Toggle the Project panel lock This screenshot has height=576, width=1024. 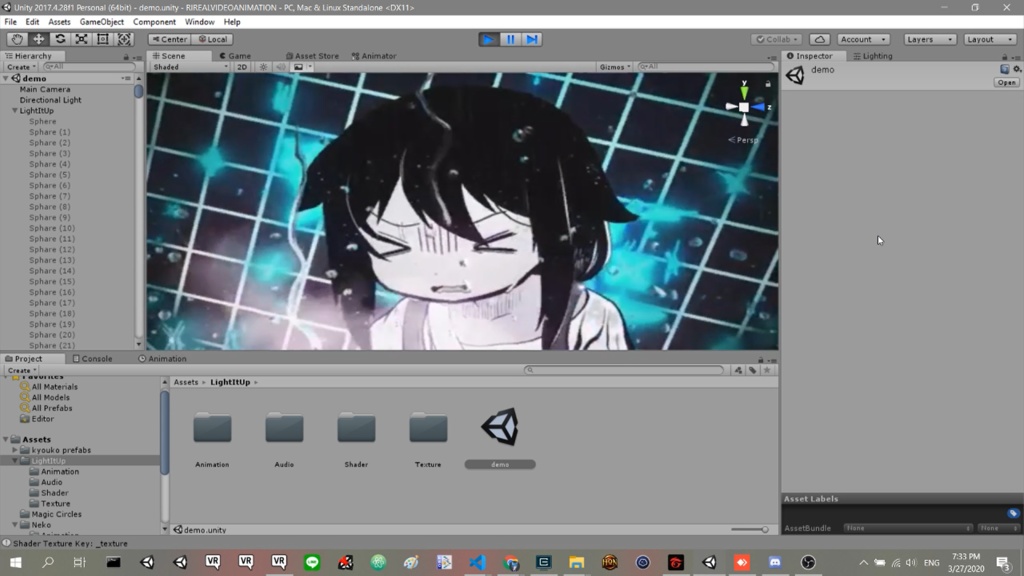point(760,360)
